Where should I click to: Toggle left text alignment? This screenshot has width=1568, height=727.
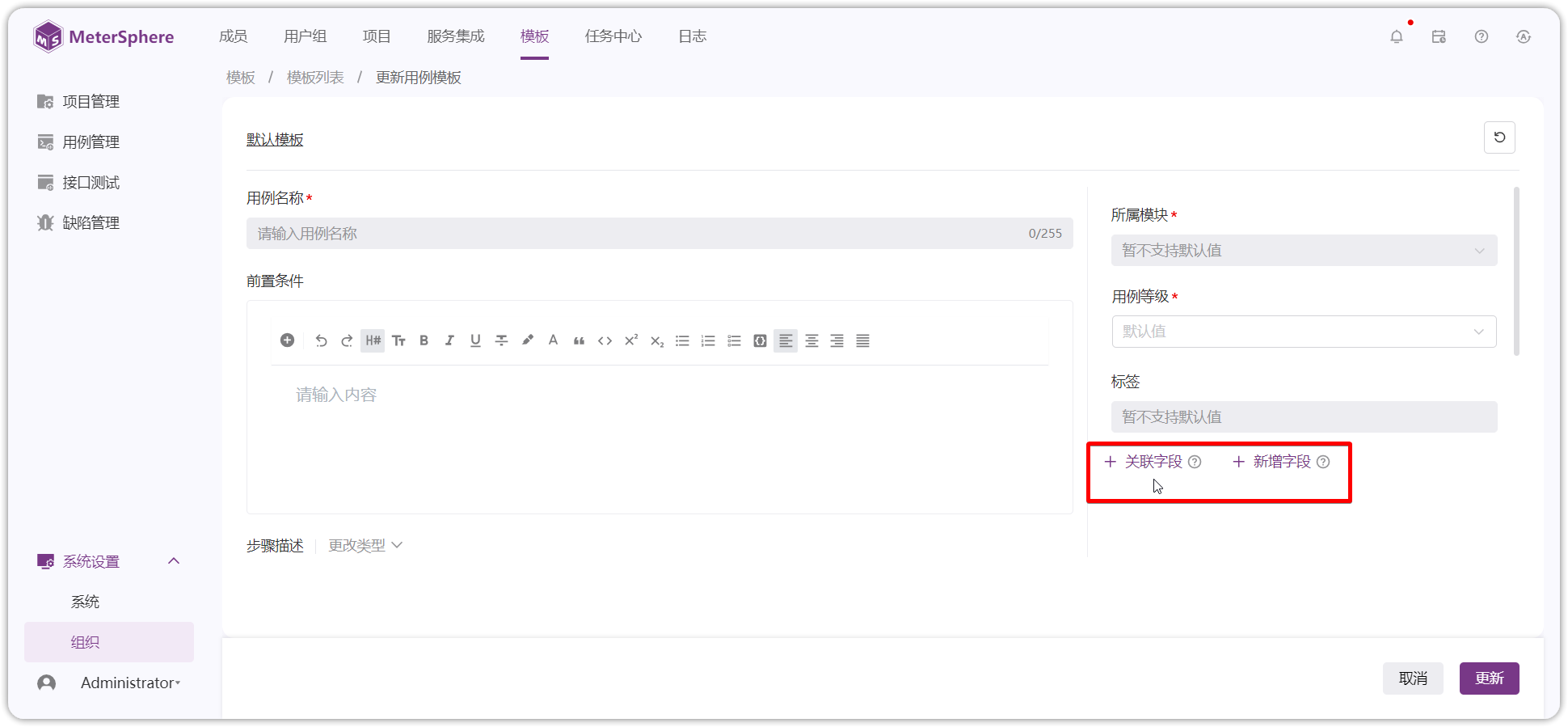(786, 340)
